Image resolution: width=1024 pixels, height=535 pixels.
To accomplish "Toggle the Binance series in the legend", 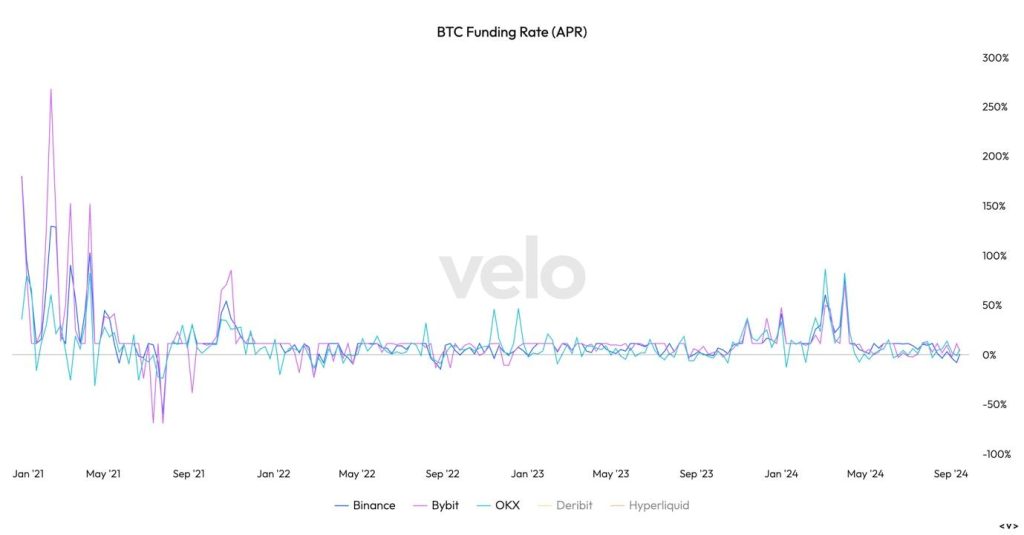I will [x=365, y=505].
